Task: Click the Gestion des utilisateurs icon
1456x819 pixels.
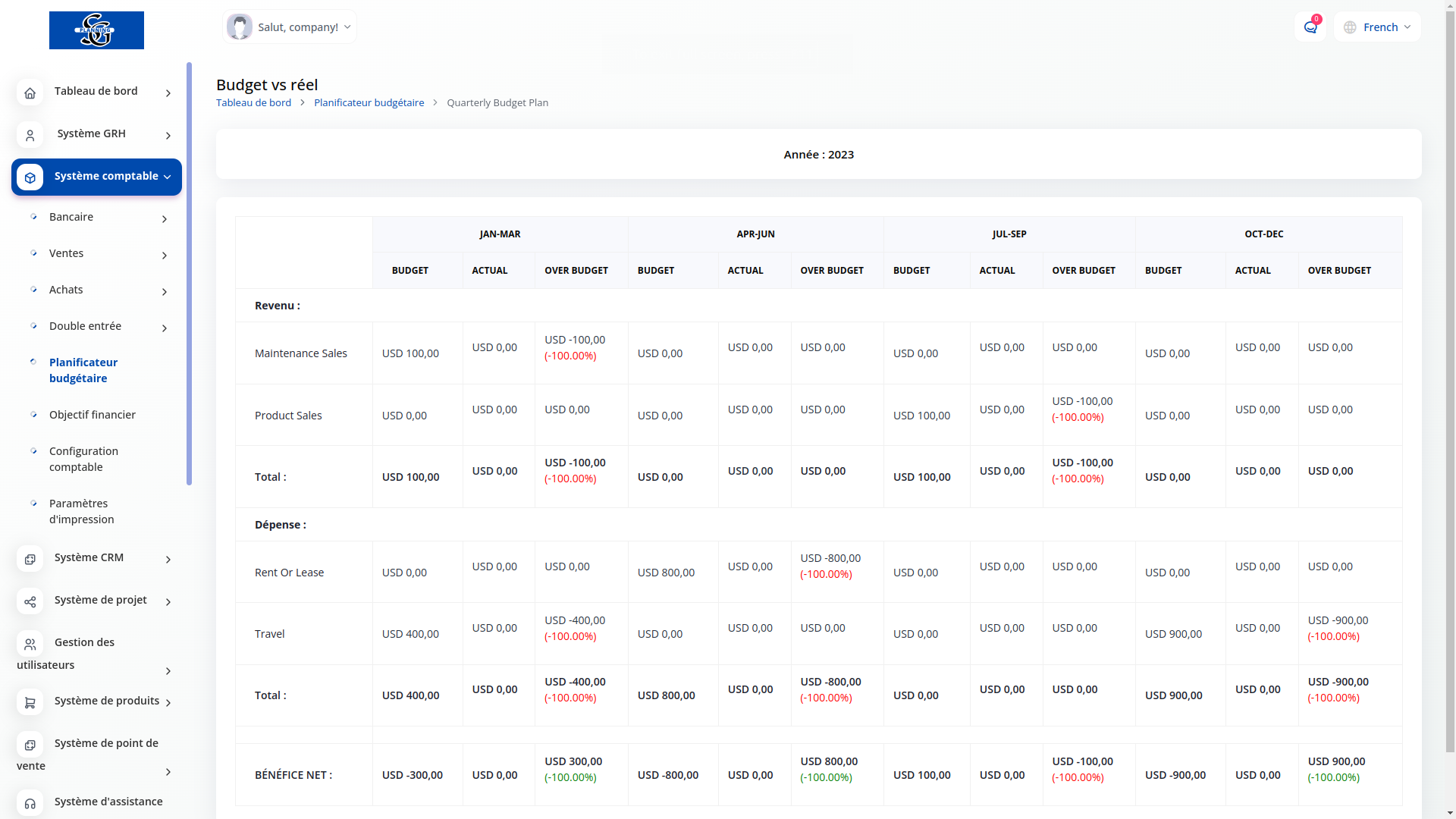Action: point(30,644)
